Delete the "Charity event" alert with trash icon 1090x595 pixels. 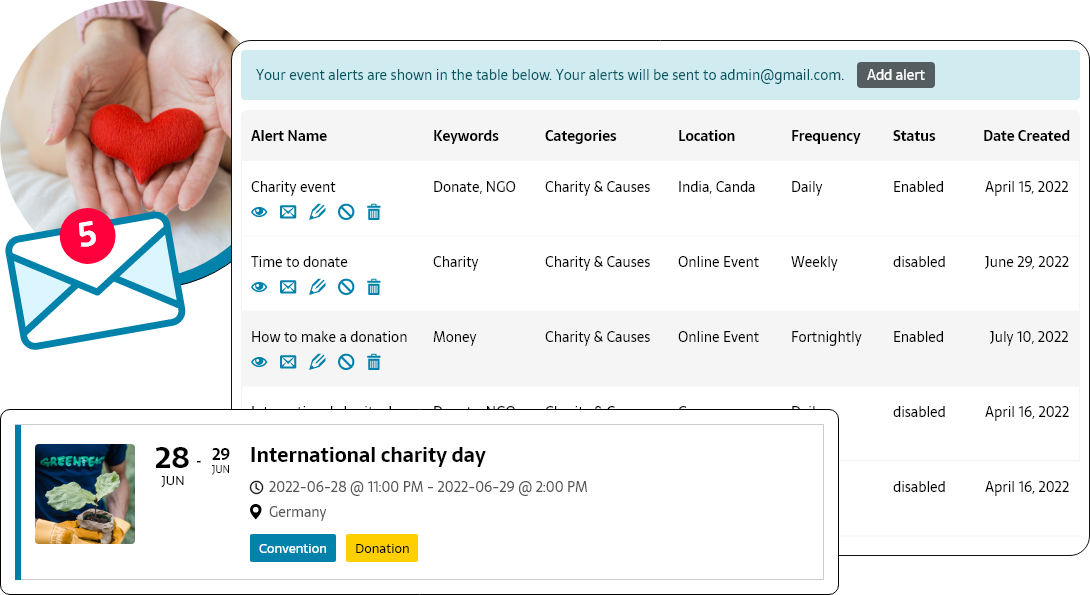pos(373,212)
